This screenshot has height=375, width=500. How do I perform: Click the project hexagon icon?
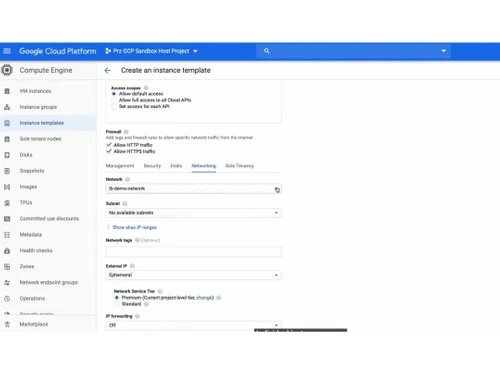[108, 51]
